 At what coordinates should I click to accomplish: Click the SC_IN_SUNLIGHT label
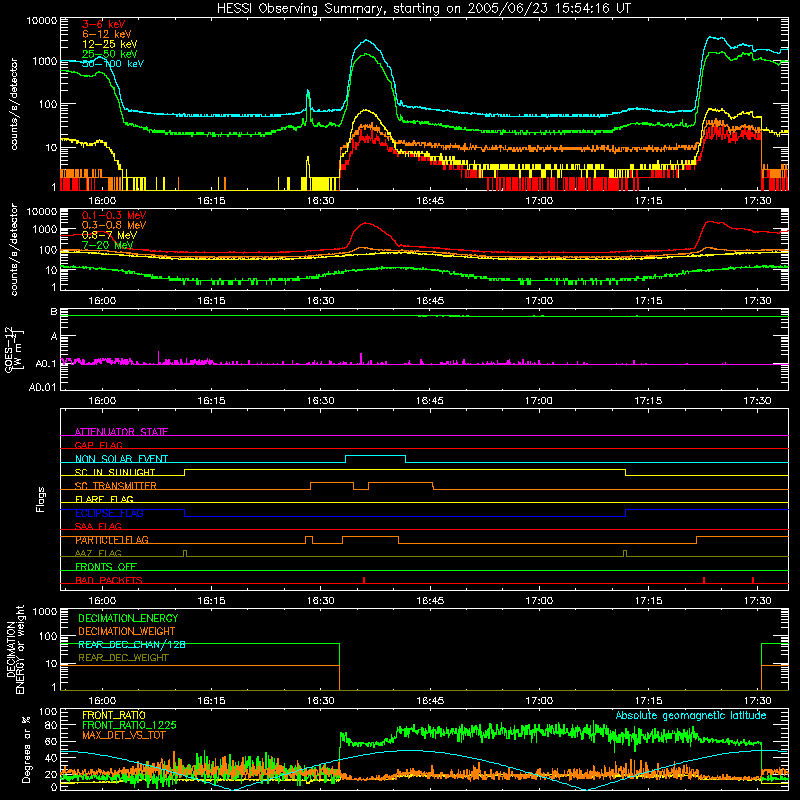[x=115, y=472]
